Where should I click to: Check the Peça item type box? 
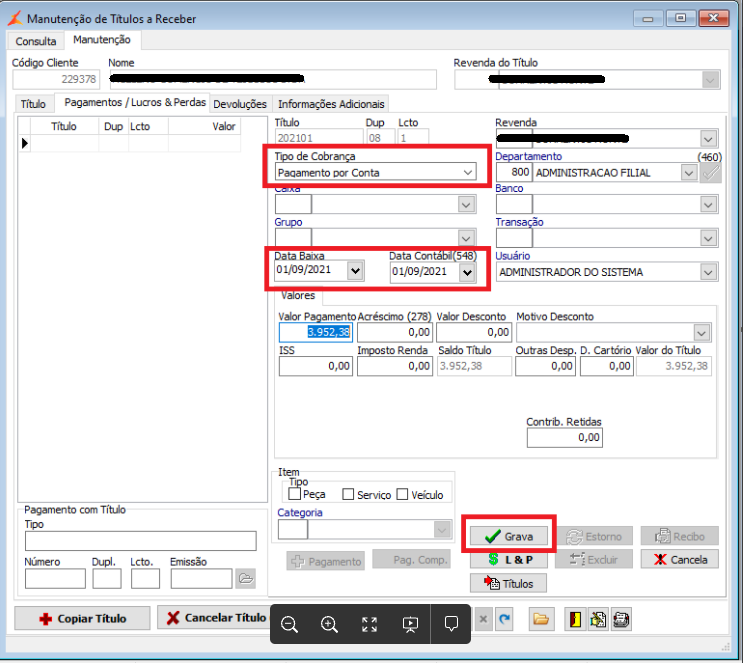(295, 494)
